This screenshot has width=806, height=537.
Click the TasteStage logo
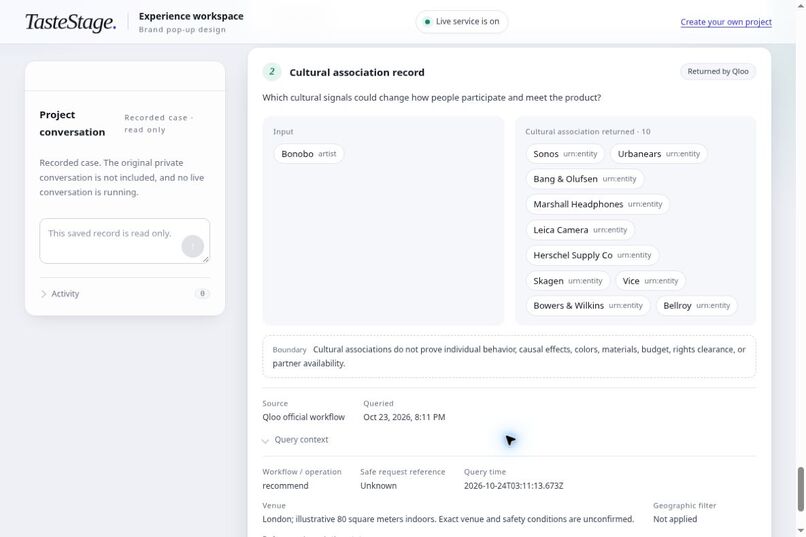70,22
